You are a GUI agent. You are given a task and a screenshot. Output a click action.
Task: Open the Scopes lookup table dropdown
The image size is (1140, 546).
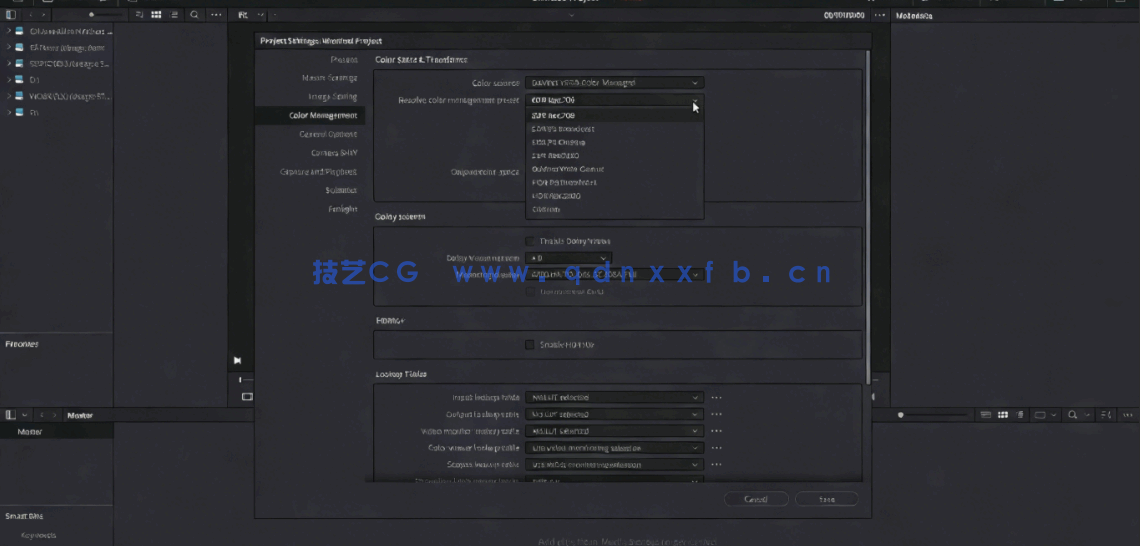[614, 465]
